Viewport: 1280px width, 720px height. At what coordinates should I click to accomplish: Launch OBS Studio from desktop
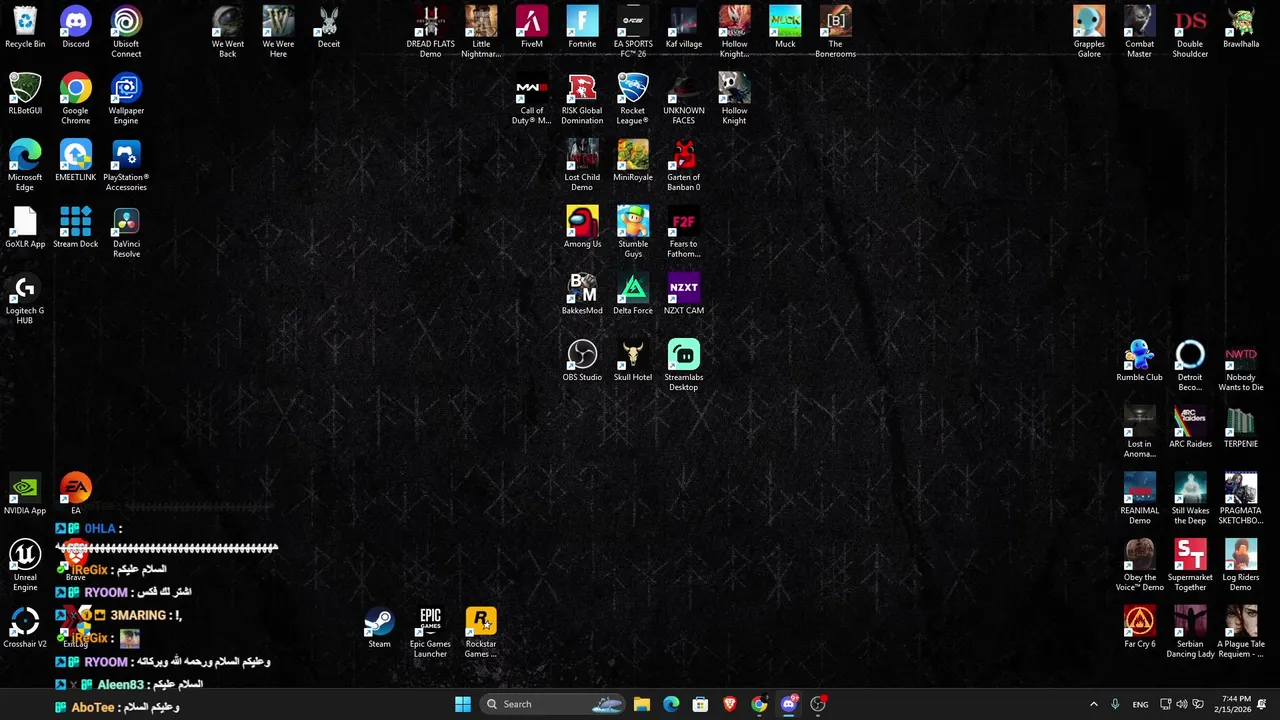click(582, 362)
